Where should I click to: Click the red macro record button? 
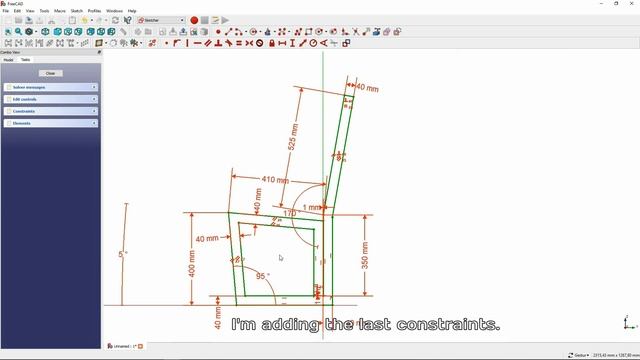(194, 20)
